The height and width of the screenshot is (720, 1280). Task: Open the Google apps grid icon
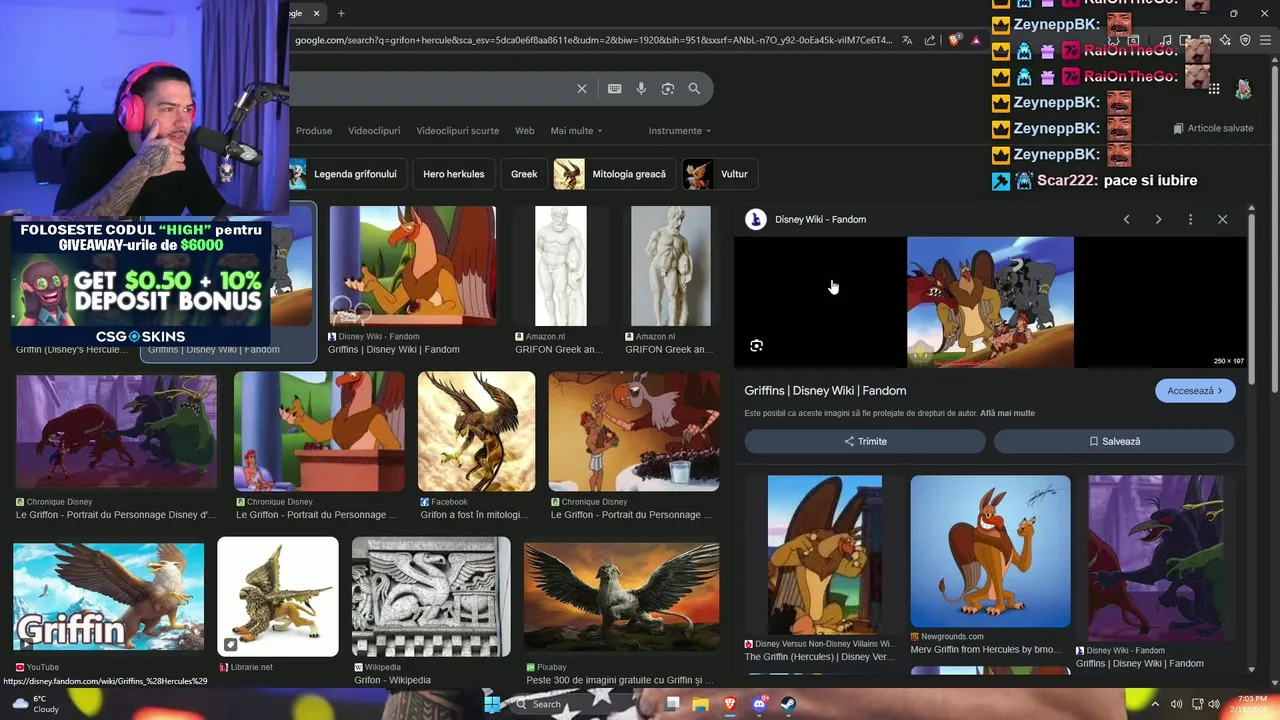pyautogui.click(x=1214, y=89)
